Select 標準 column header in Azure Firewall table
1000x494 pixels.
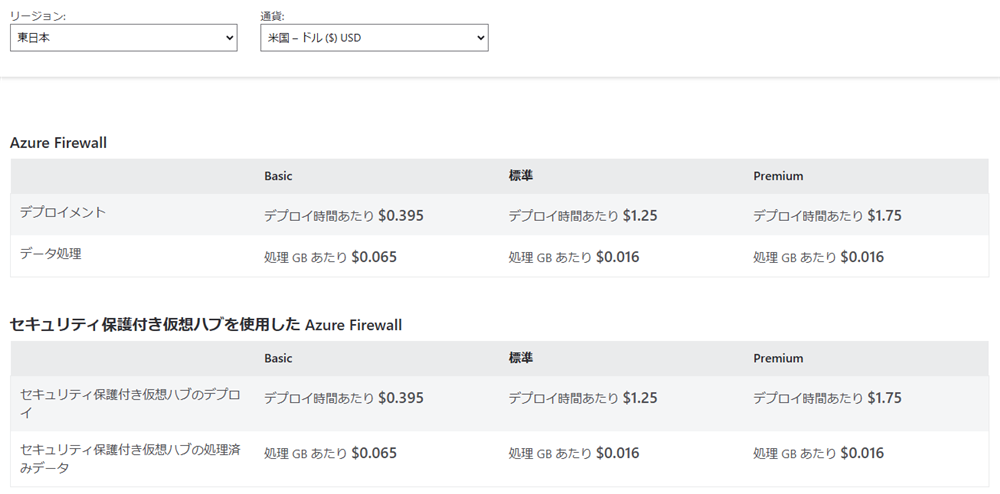coord(520,176)
